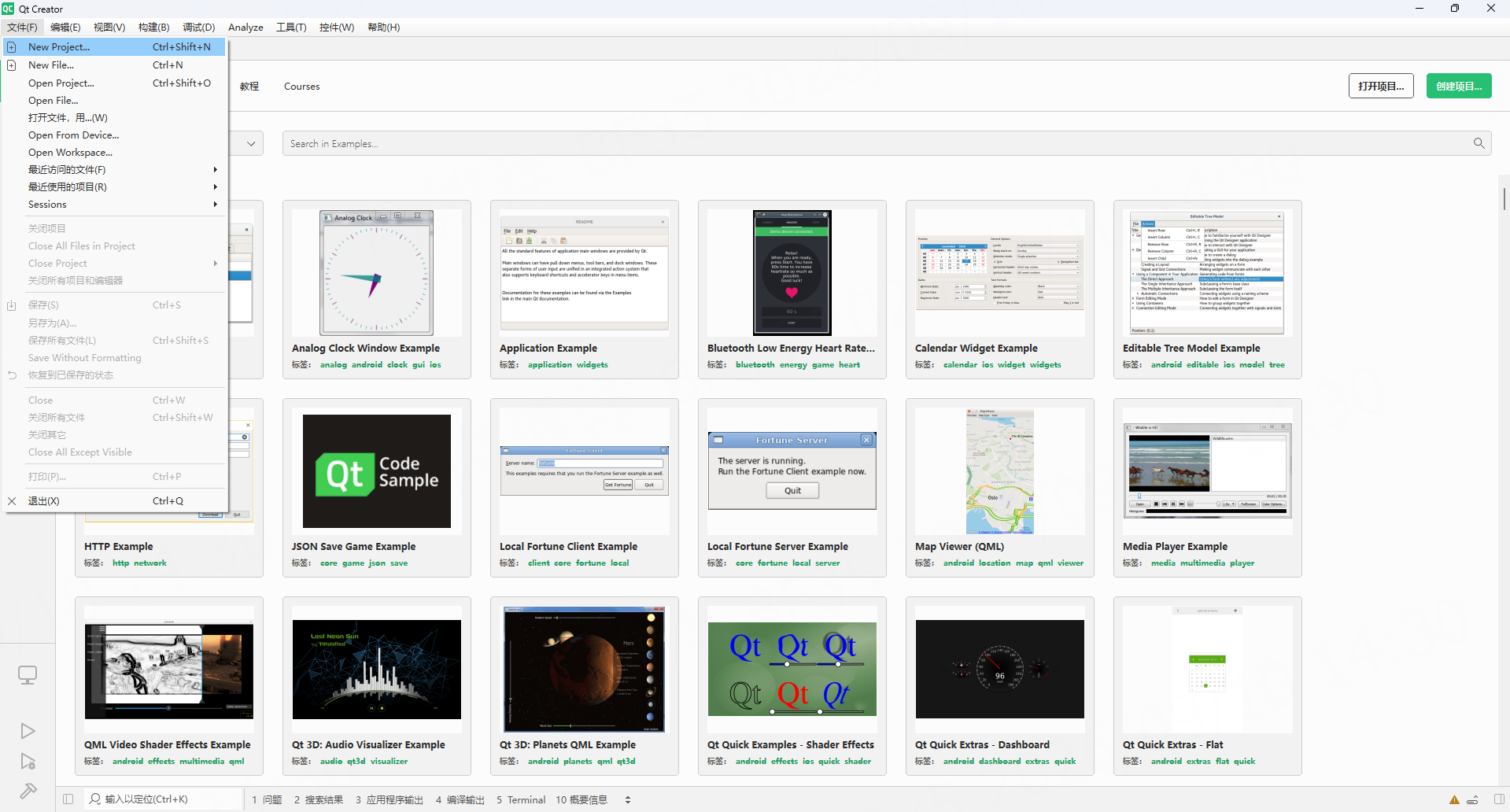The image size is (1510, 812).
Task: Open the 4 编译输出 pane
Action: [460, 799]
